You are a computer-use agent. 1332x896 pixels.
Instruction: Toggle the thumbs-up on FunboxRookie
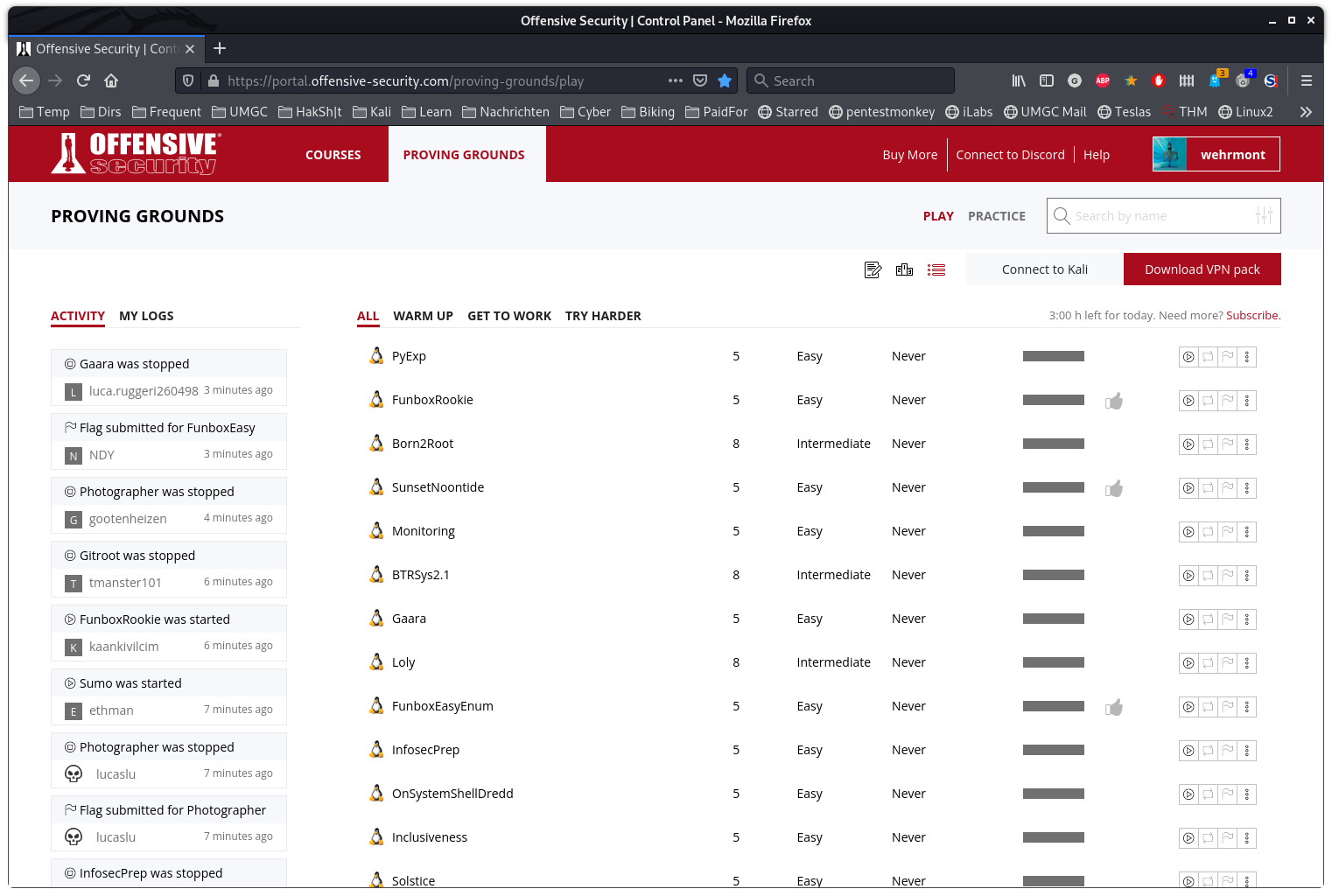1114,402
